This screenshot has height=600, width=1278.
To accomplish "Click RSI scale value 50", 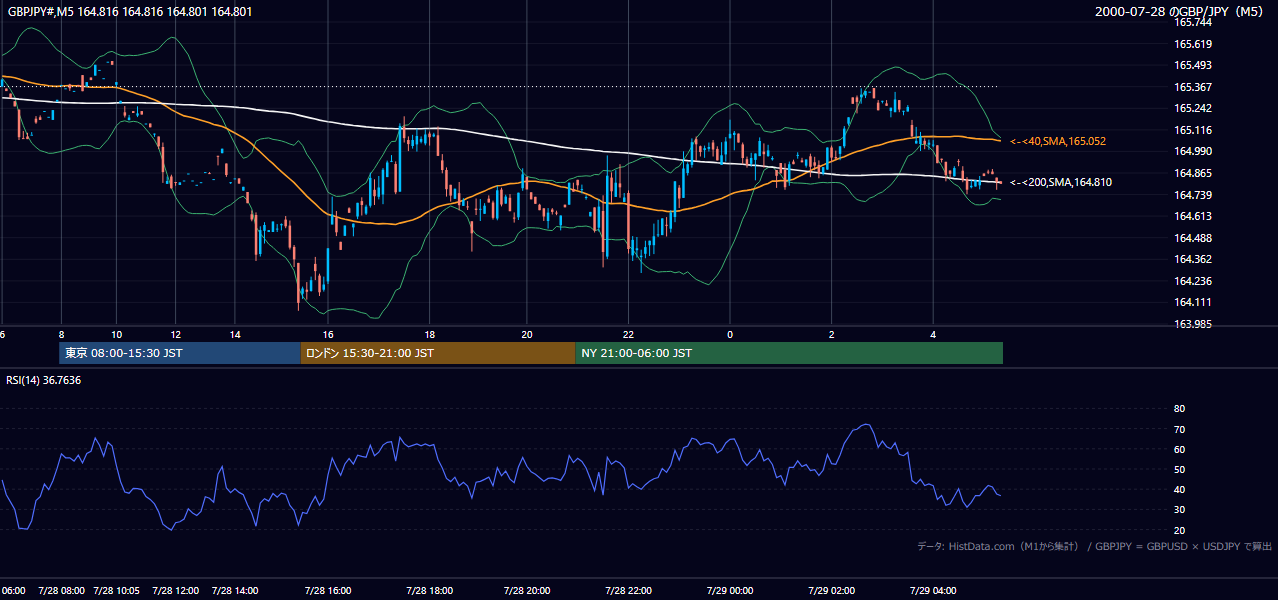I will (x=1179, y=469).
